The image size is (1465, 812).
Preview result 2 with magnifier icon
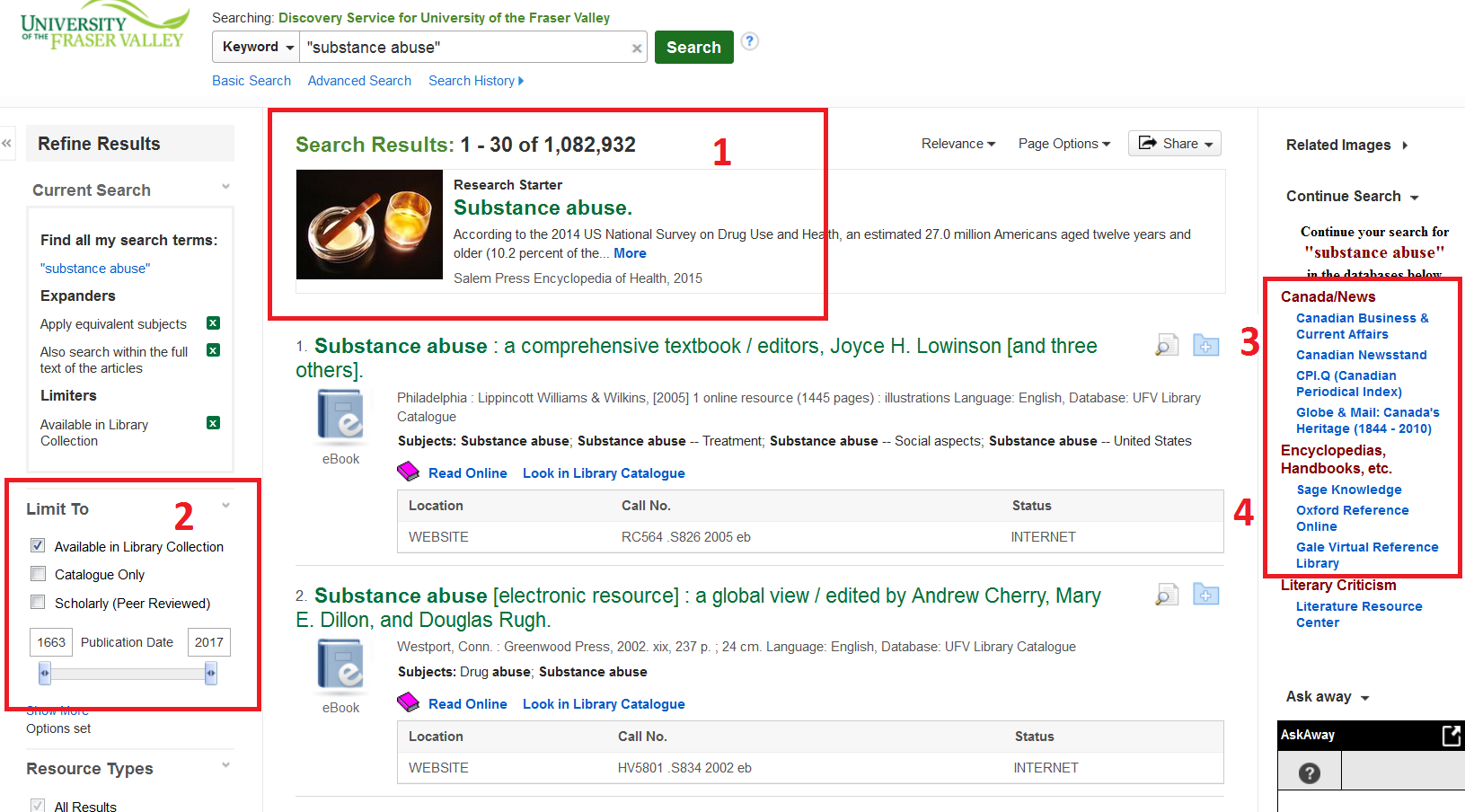click(x=1166, y=594)
